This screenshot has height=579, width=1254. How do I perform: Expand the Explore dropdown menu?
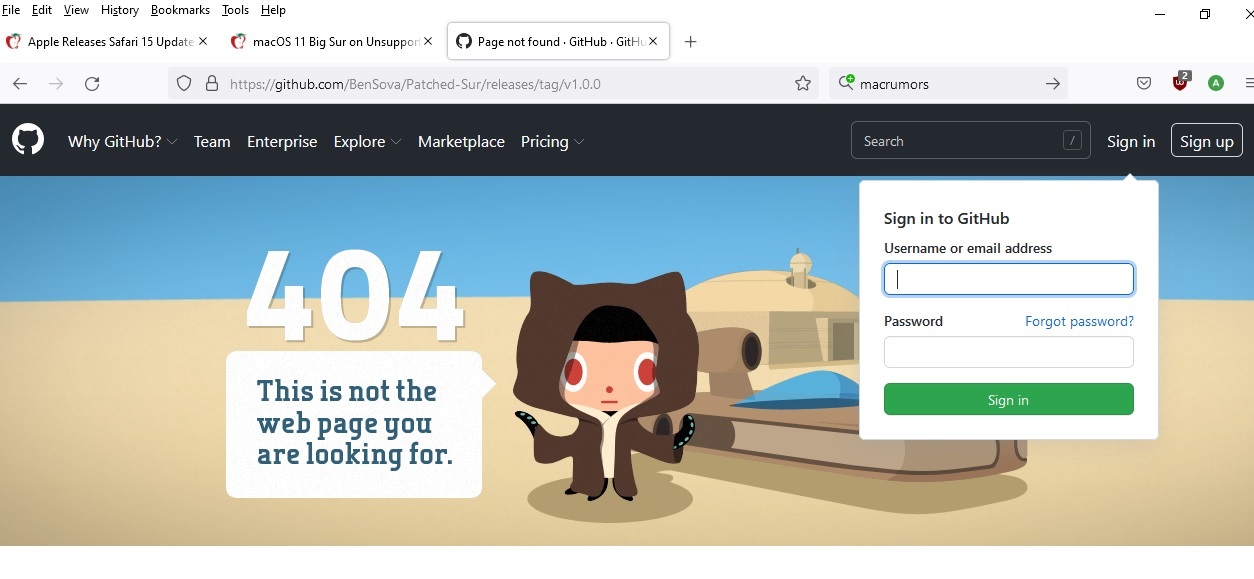click(x=367, y=142)
